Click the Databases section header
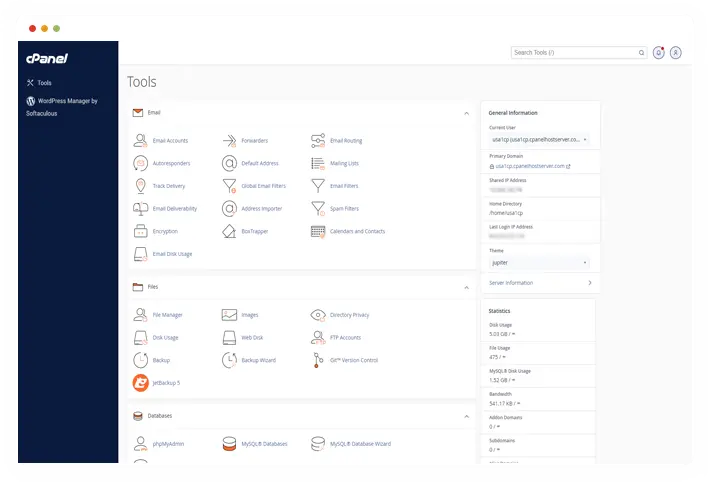This screenshot has height=491, width=710. [x=302, y=416]
